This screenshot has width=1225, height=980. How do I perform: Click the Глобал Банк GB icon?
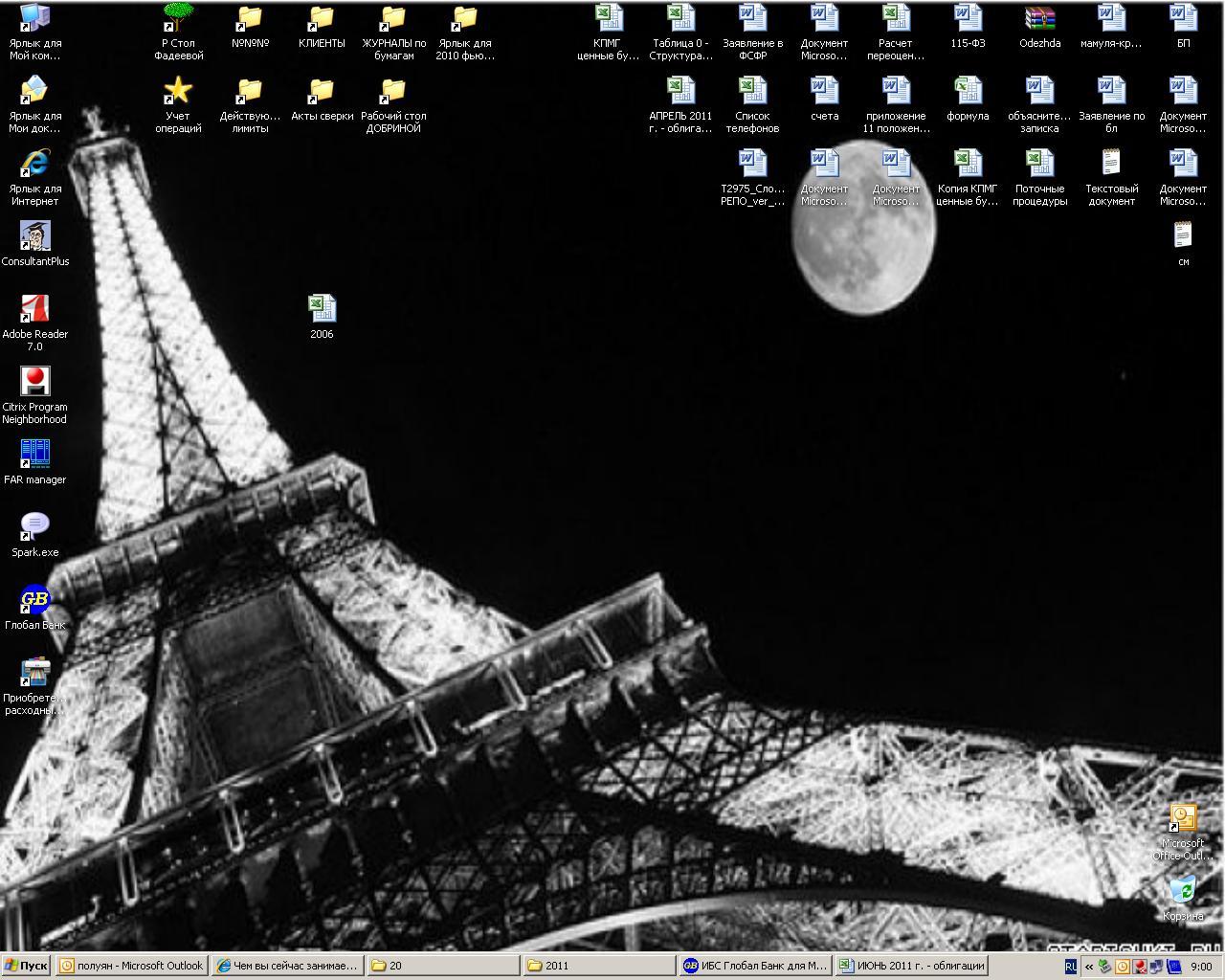(34, 600)
